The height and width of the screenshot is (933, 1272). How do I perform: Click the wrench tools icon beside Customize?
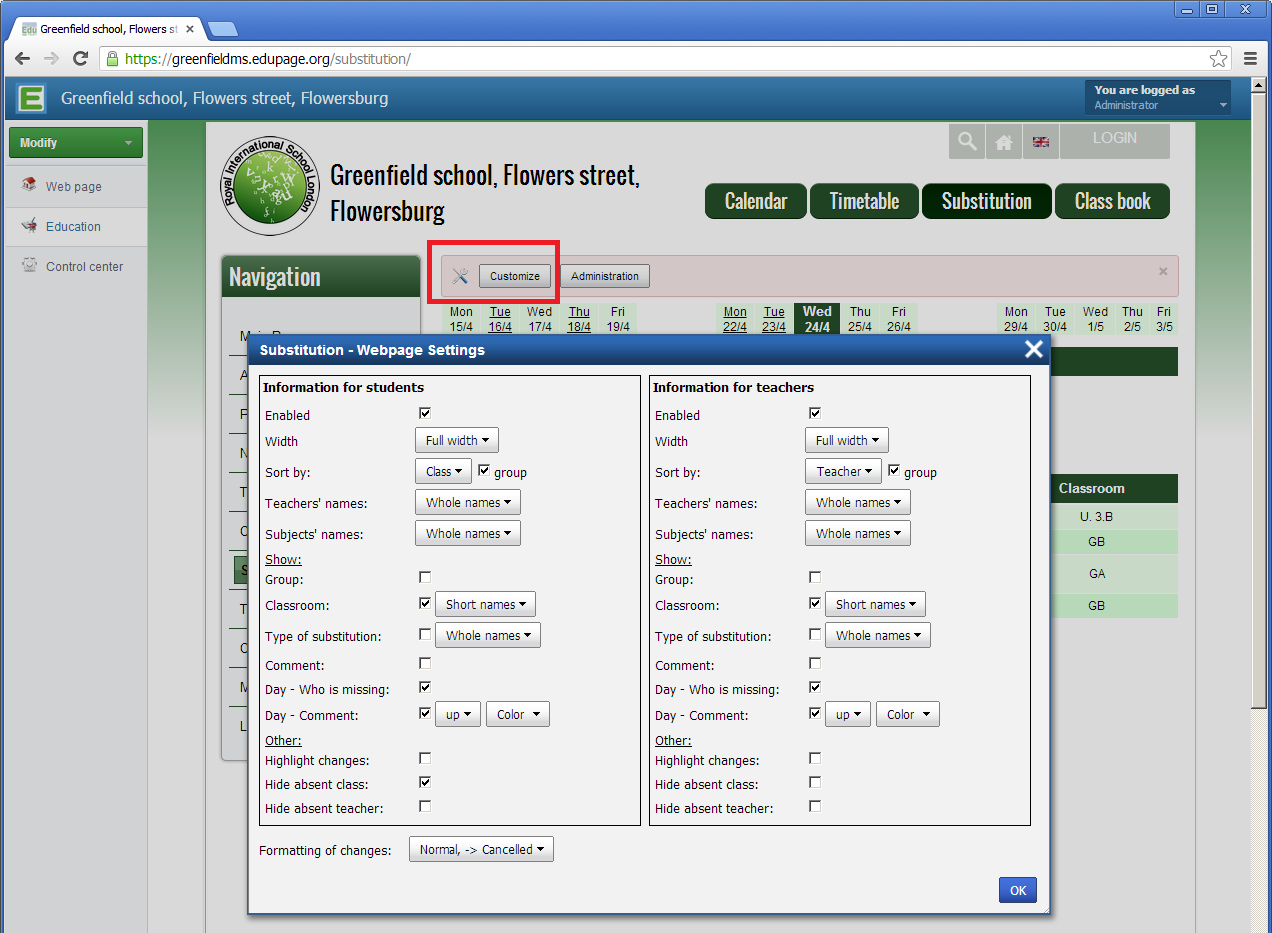click(460, 276)
